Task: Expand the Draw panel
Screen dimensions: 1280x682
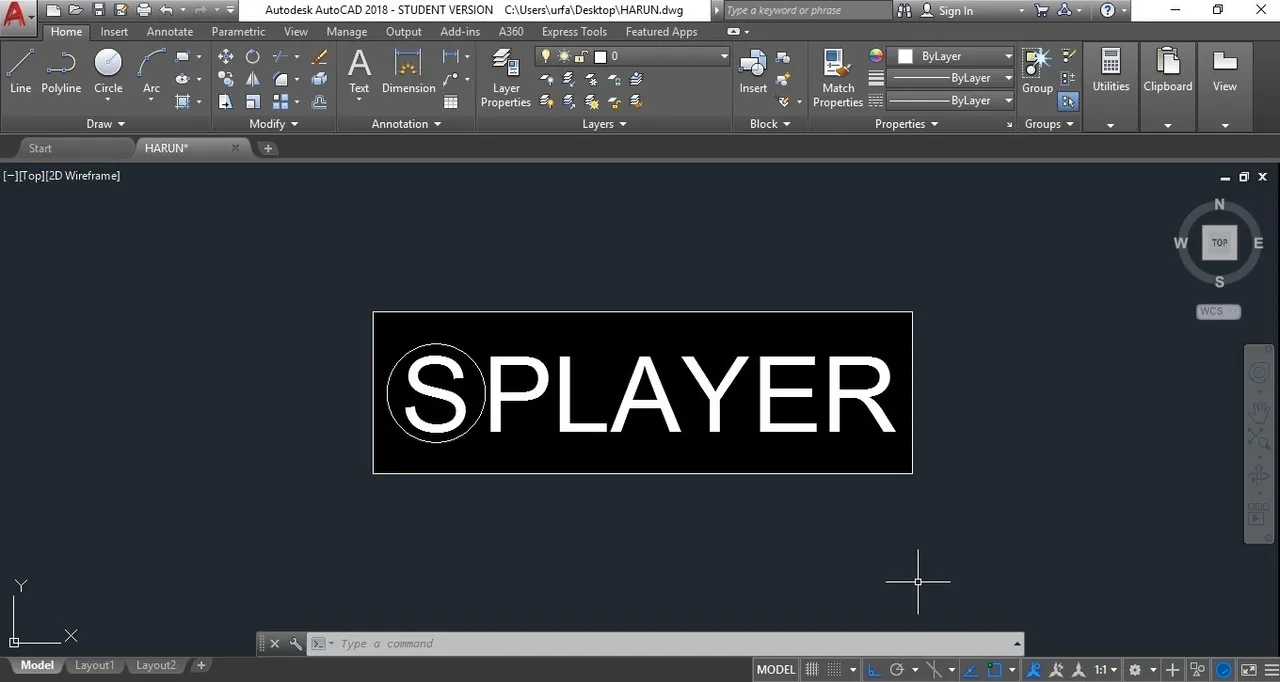Action: pyautogui.click(x=106, y=124)
